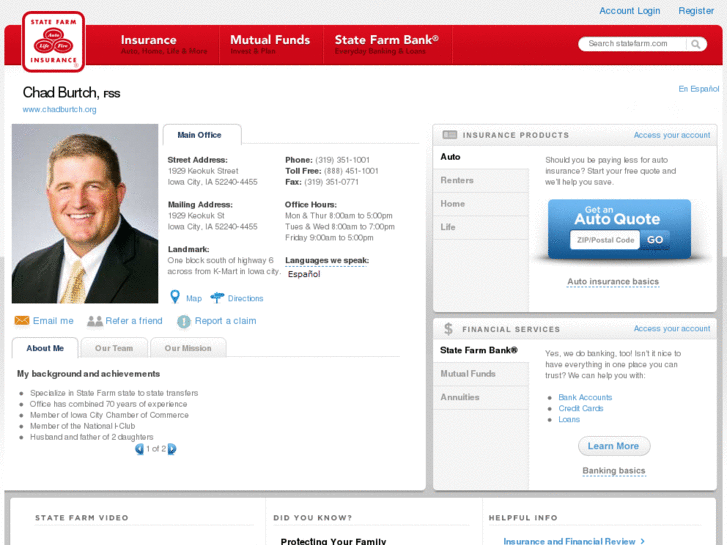Select the Renters insurance product tab
This screenshot has height=545, width=727.
(x=481, y=180)
